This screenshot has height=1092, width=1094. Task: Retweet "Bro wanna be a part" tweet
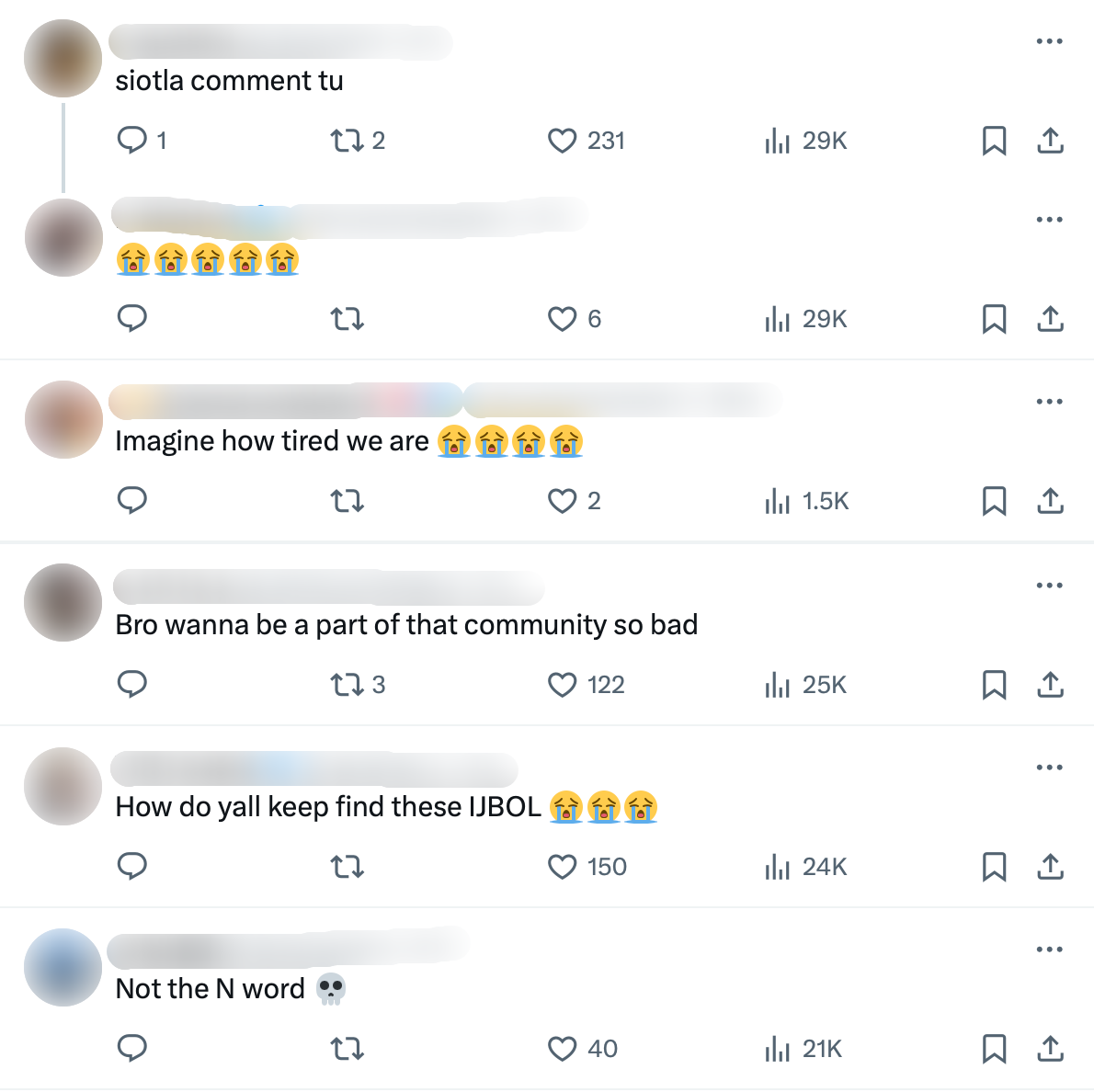347,685
